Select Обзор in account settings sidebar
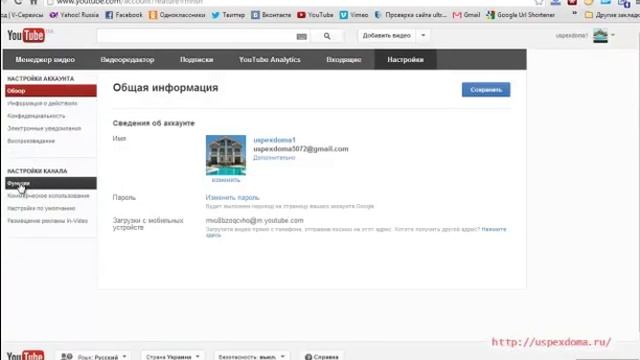The width and height of the screenshot is (640, 360). pos(51,91)
